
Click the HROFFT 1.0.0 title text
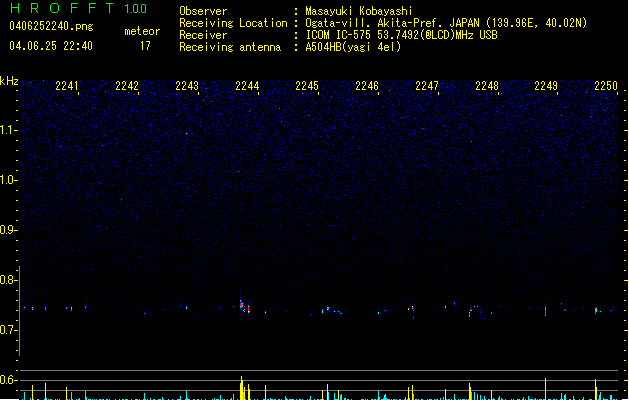[x=78, y=8]
